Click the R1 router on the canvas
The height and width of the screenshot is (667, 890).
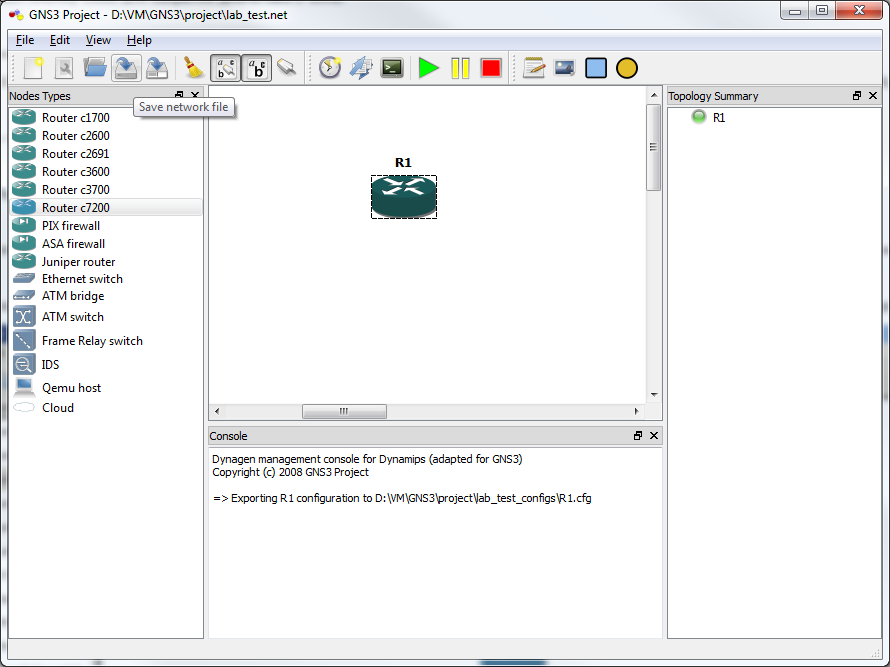point(404,197)
